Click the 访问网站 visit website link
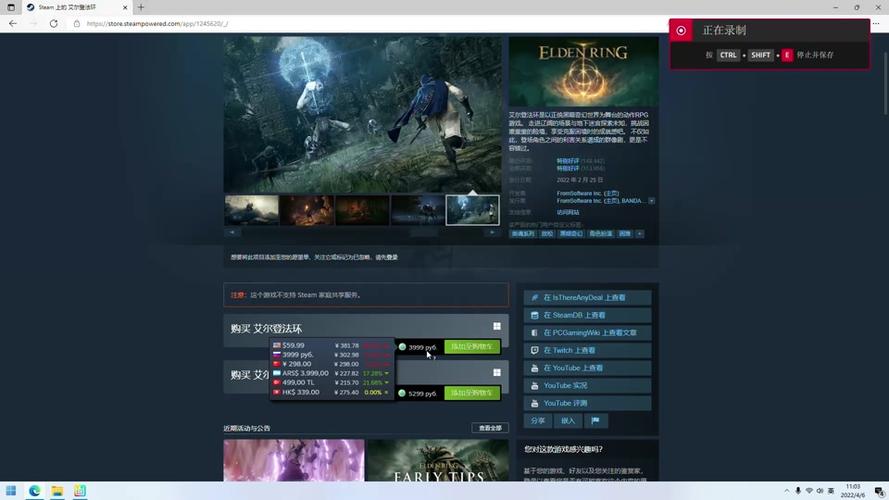This screenshot has width=889, height=500. point(568,213)
